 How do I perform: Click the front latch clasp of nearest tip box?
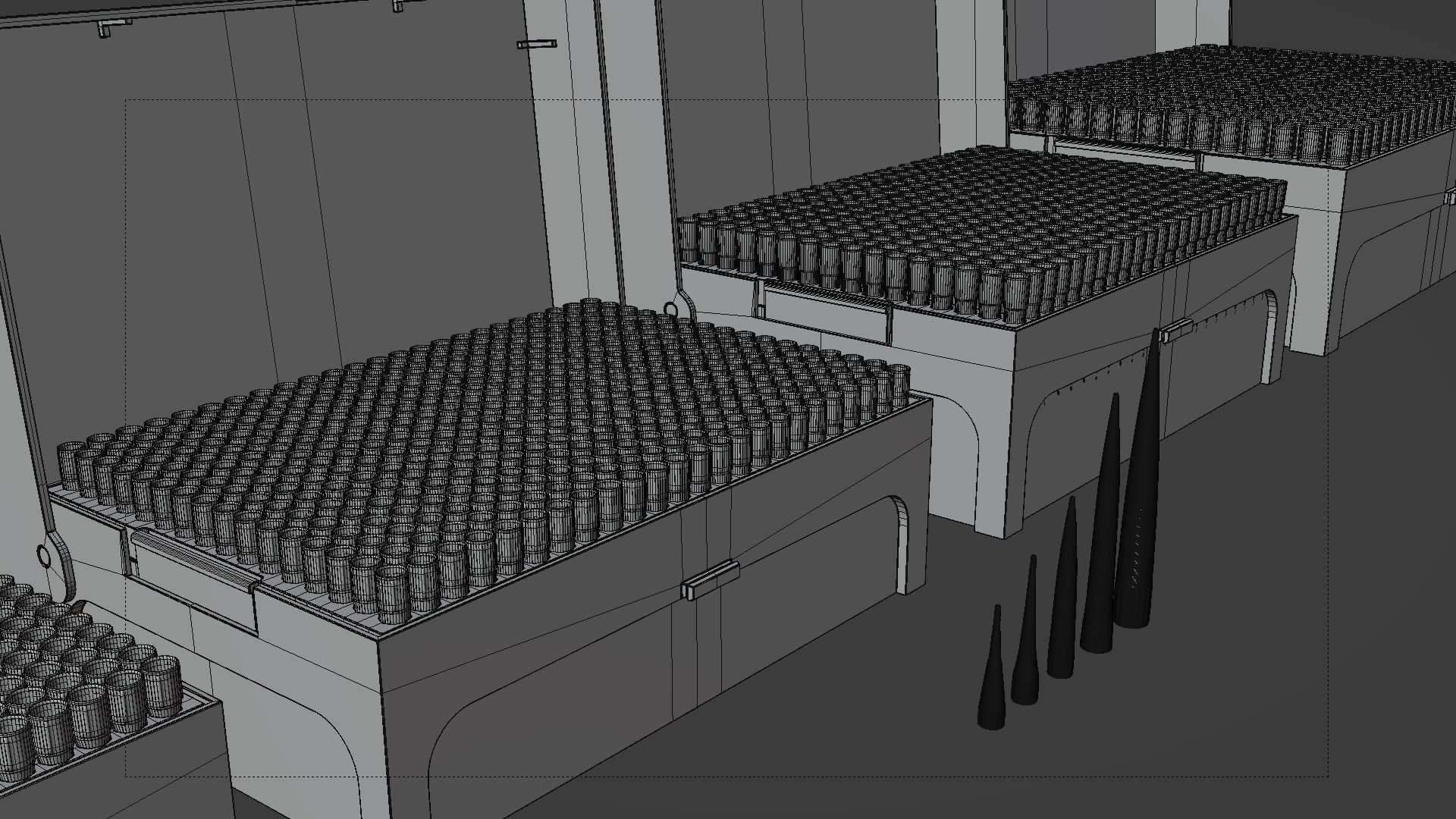coord(710,579)
